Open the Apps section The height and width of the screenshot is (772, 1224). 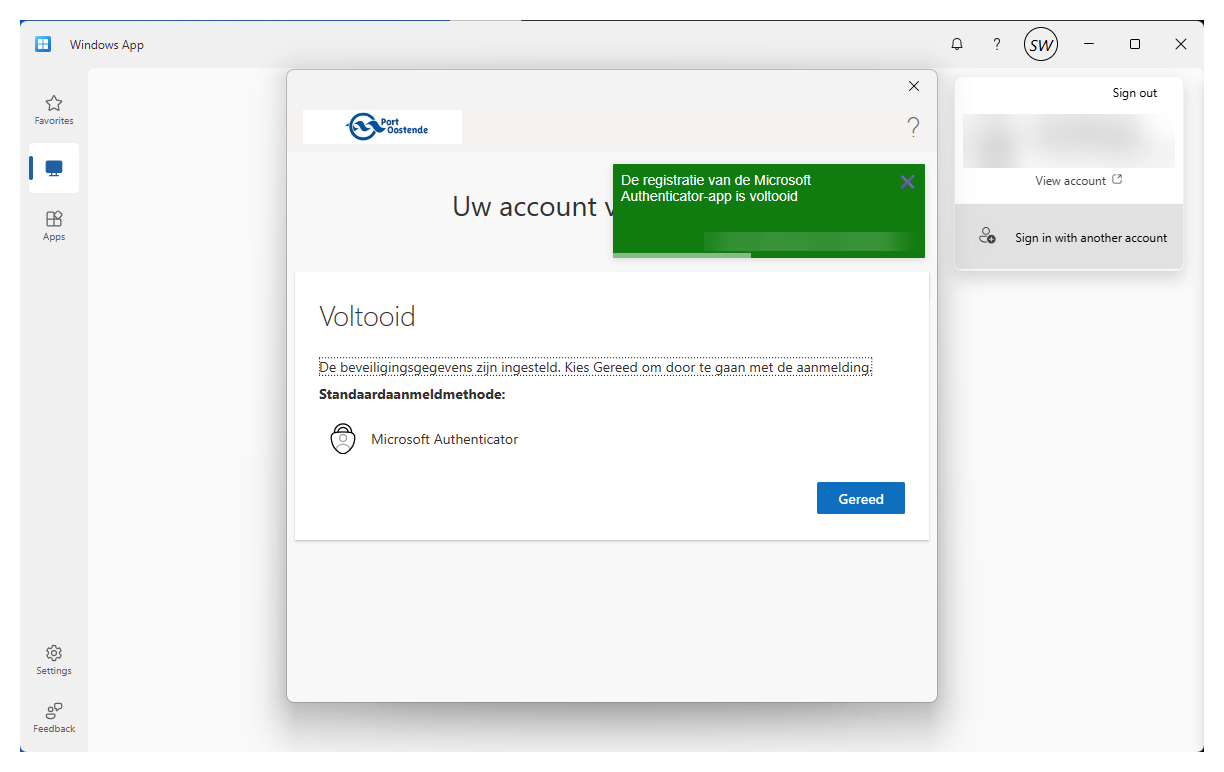pos(54,226)
